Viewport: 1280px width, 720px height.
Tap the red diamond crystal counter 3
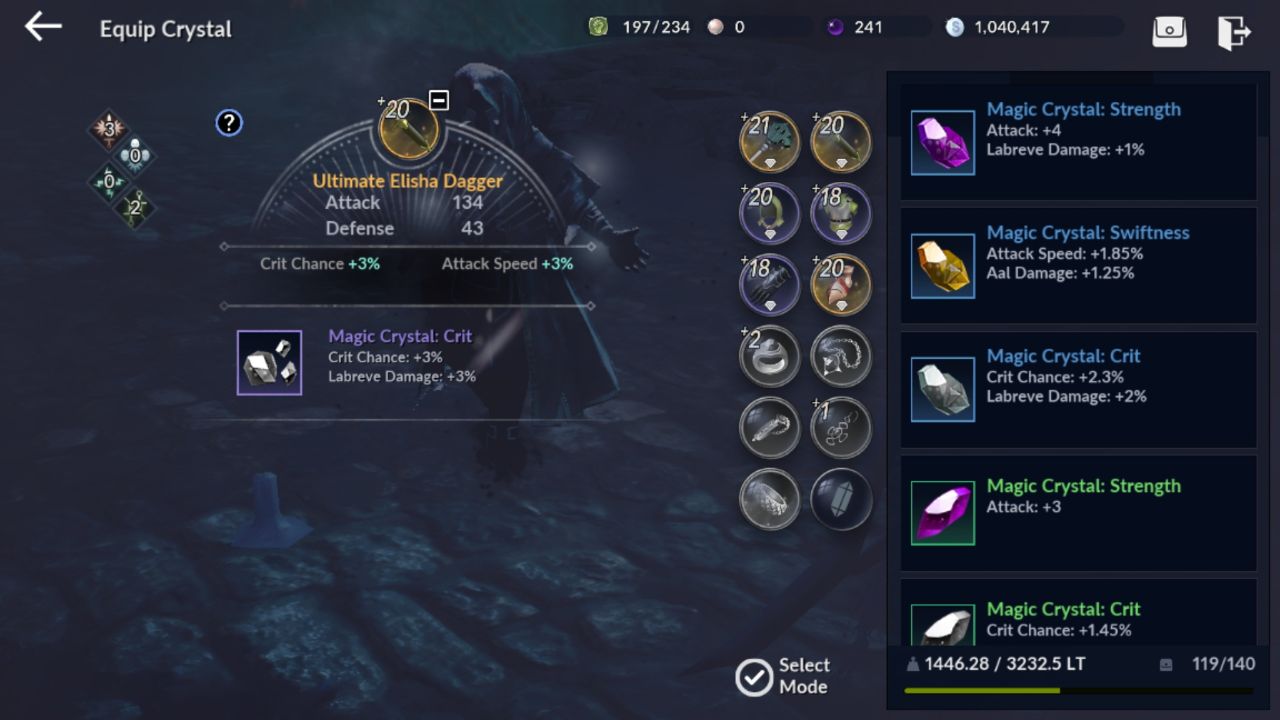coord(109,129)
